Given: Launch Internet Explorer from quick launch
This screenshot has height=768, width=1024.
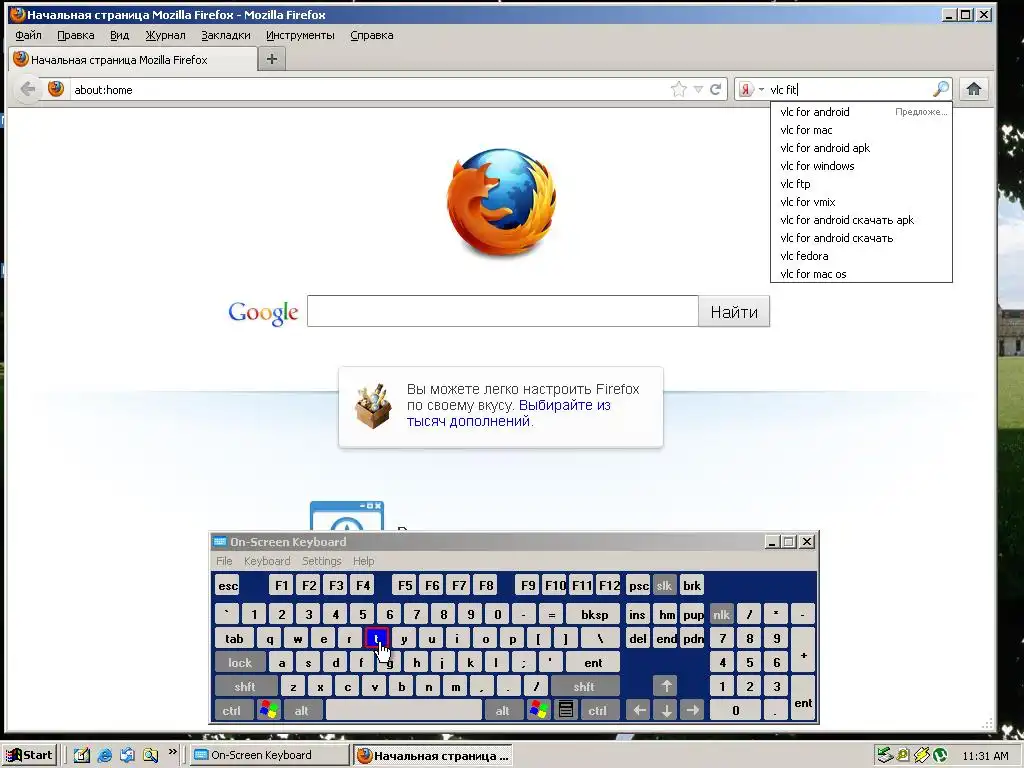Looking at the screenshot, I should click(104, 756).
